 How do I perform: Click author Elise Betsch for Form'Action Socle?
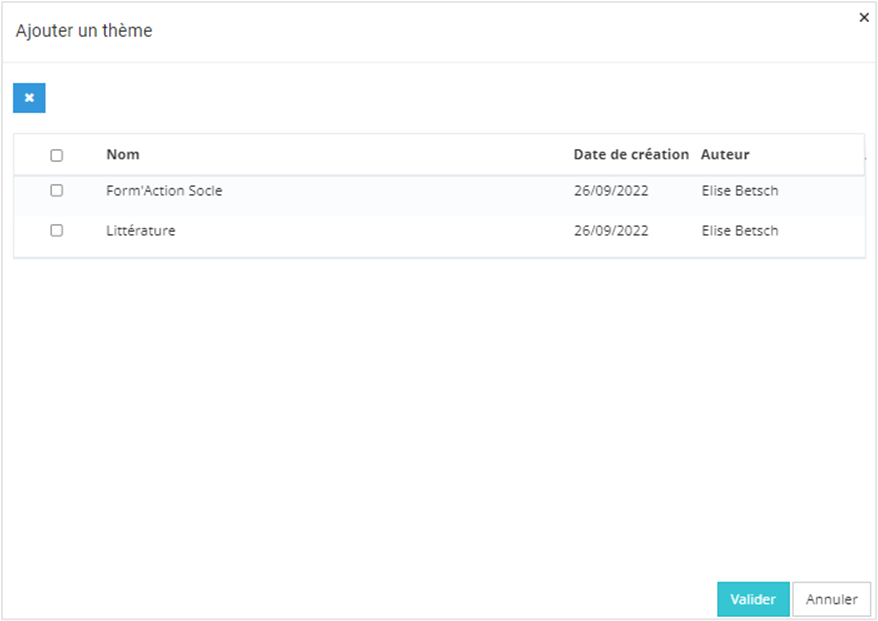pyautogui.click(x=740, y=190)
